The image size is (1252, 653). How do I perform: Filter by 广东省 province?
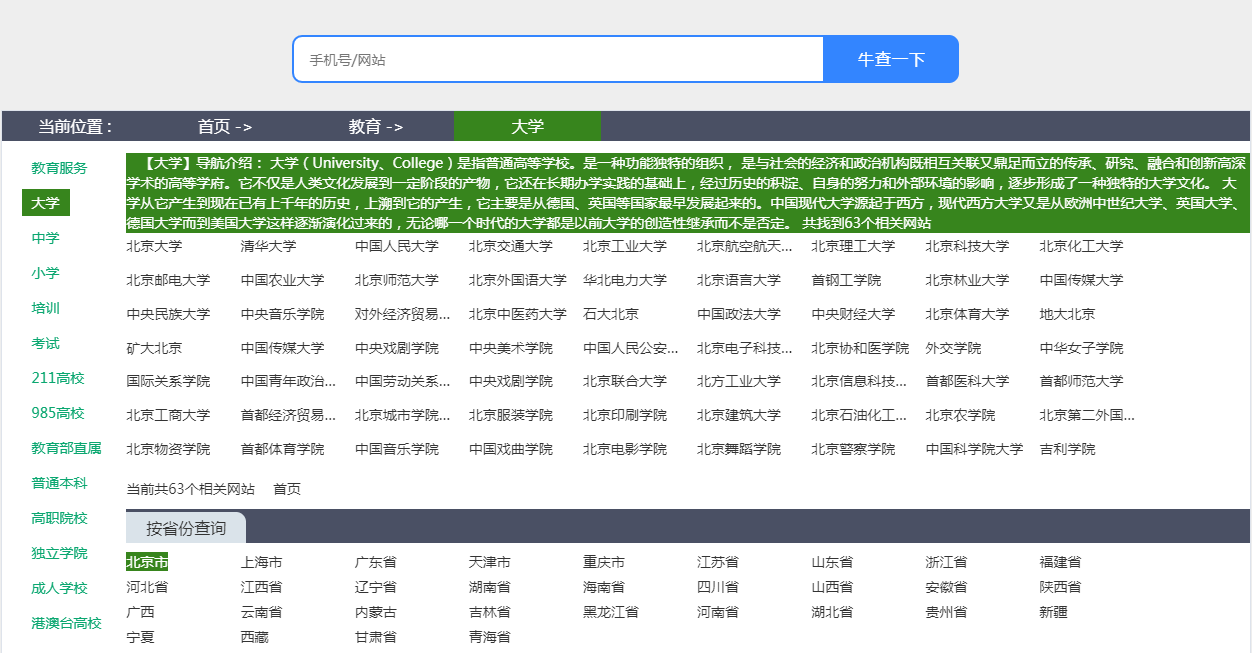[x=375, y=562]
